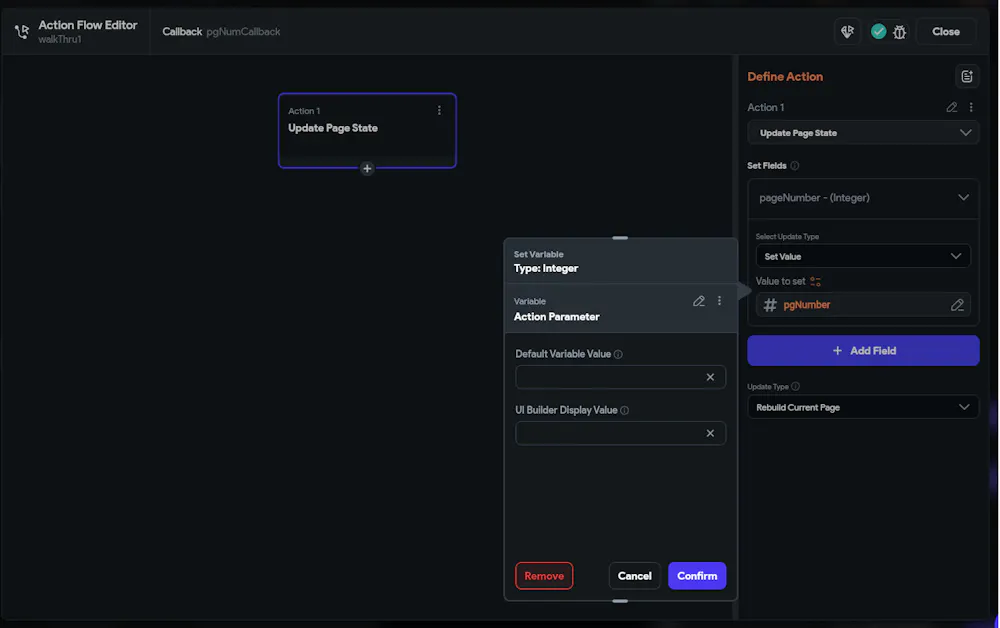Open the Update Page State action type dropdown
Image resolution: width=1000 pixels, height=628 pixels.
863,133
